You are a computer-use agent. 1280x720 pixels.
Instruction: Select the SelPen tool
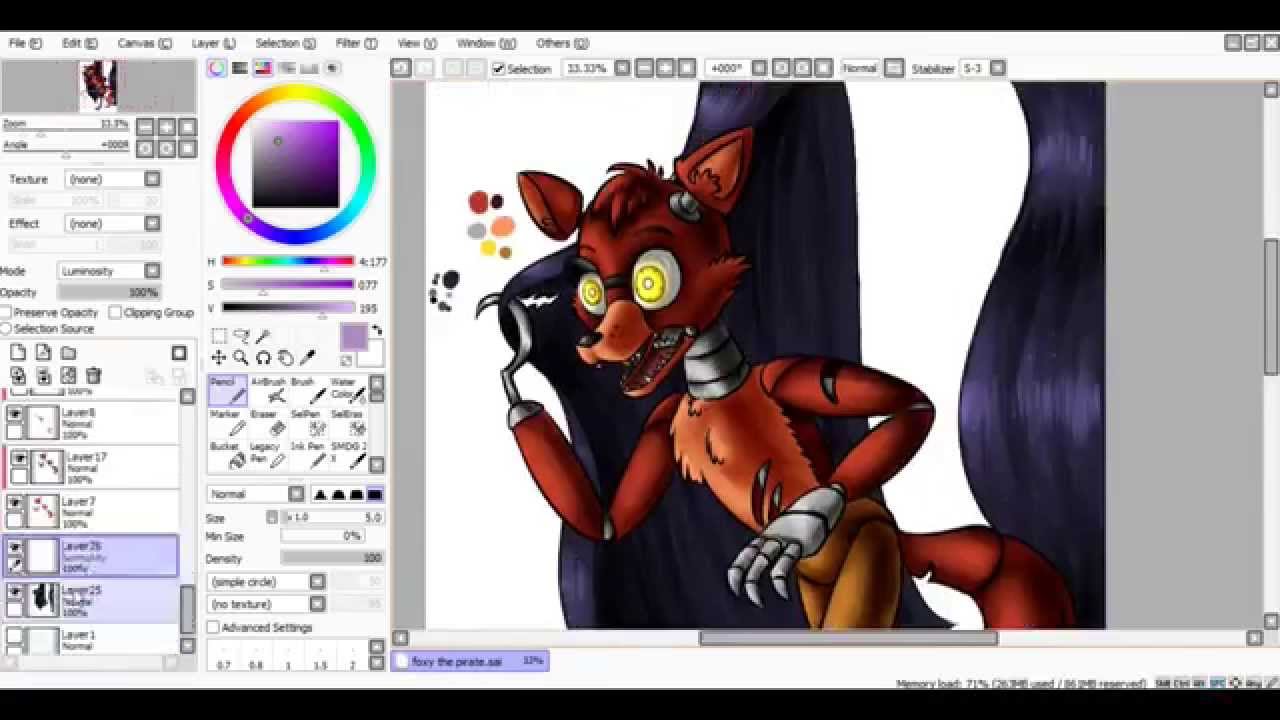point(307,423)
